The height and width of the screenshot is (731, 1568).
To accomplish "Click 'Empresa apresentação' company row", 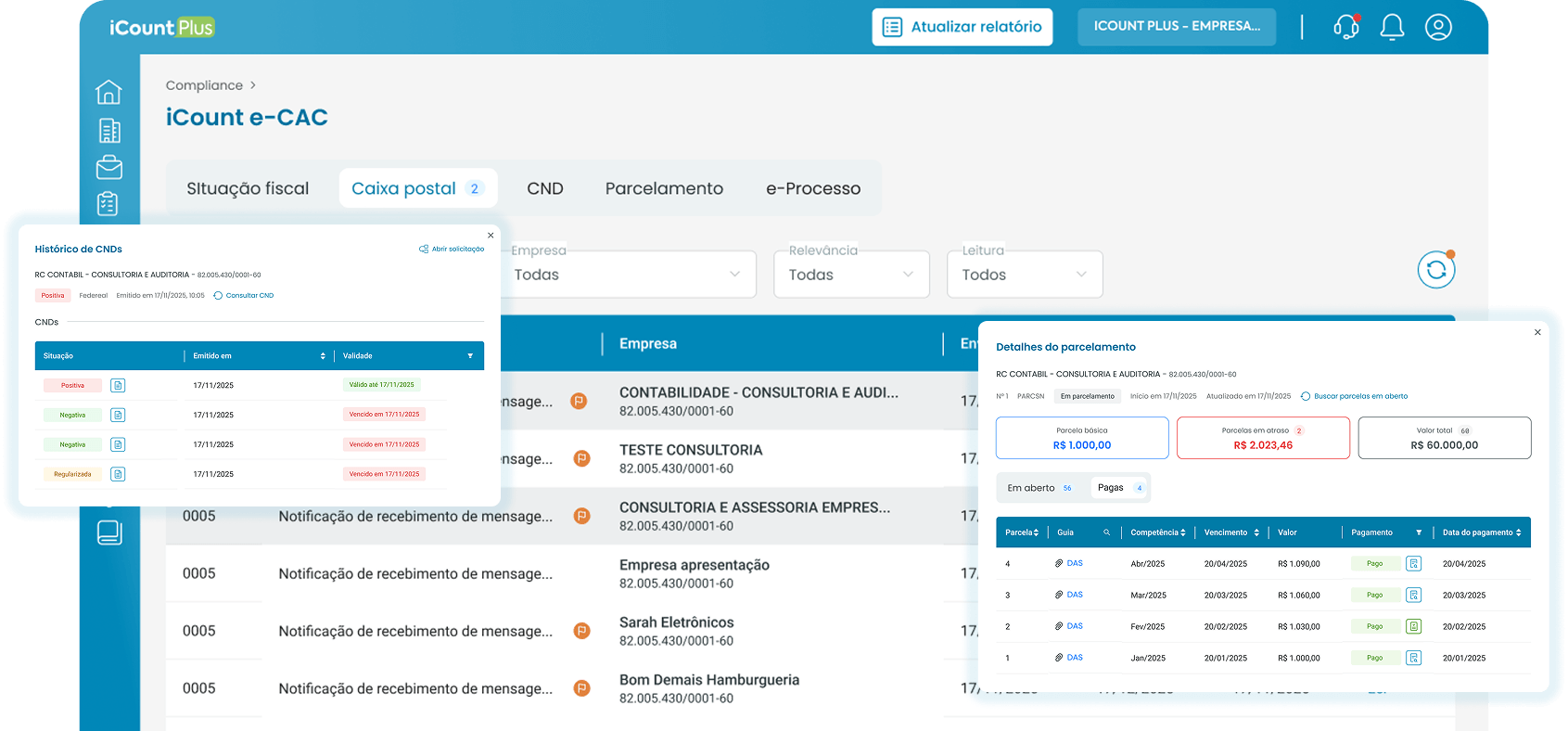I will click(x=695, y=573).
